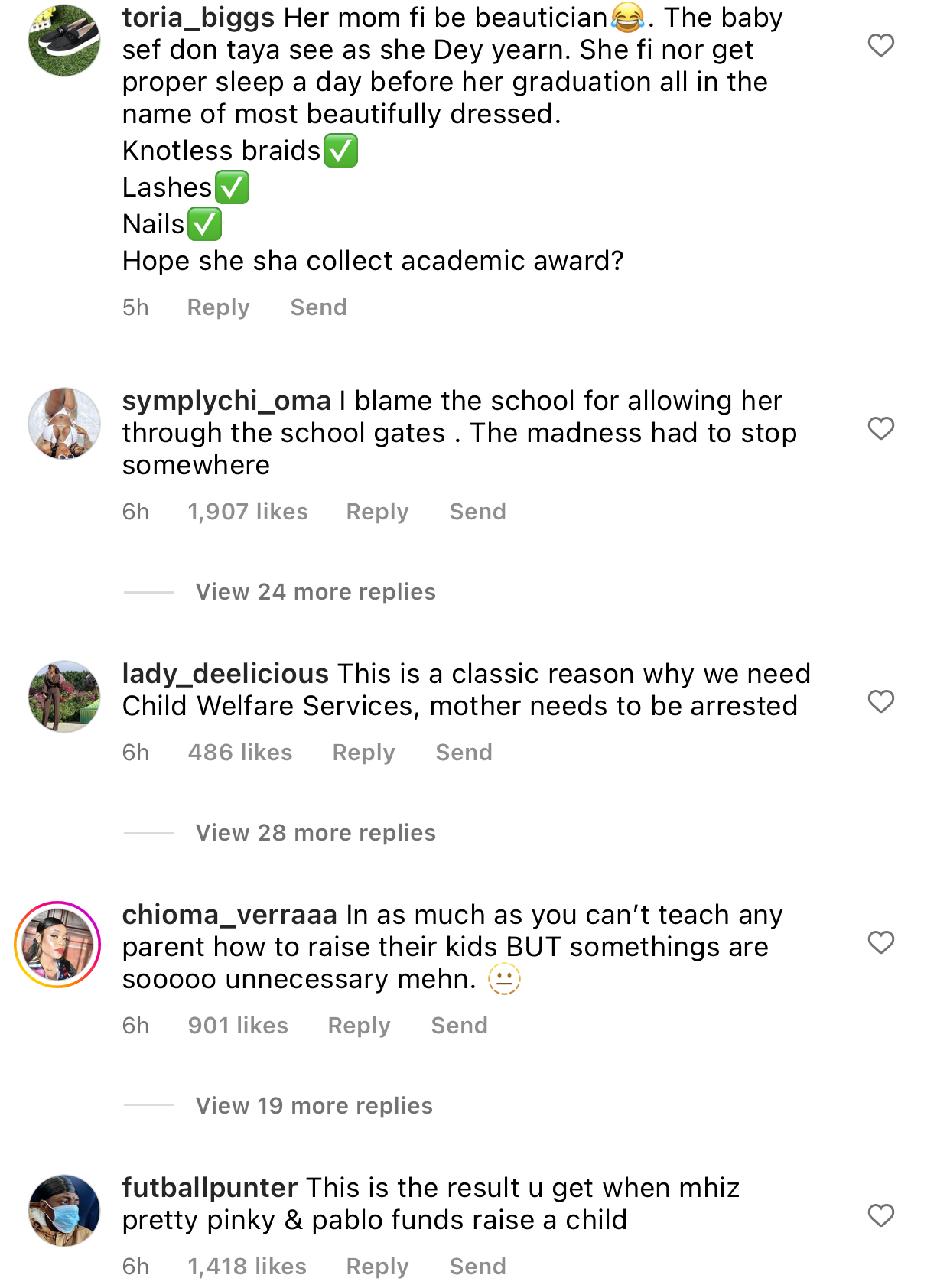Heart chioma_verraaa's comment
This screenshot has width=950, height=1288.
[x=880, y=942]
